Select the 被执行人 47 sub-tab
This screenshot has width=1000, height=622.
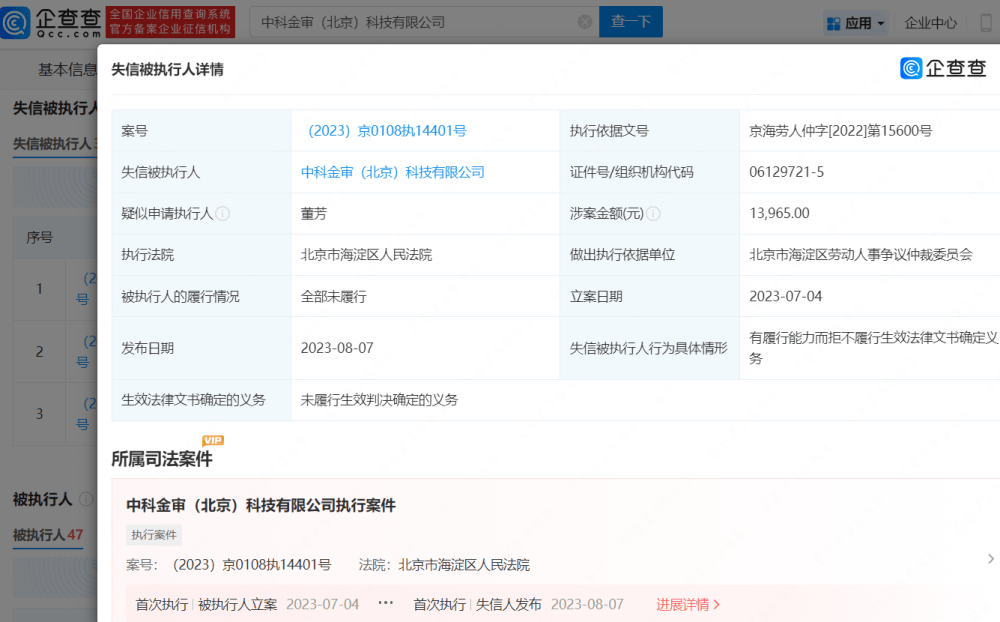click(48, 535)
